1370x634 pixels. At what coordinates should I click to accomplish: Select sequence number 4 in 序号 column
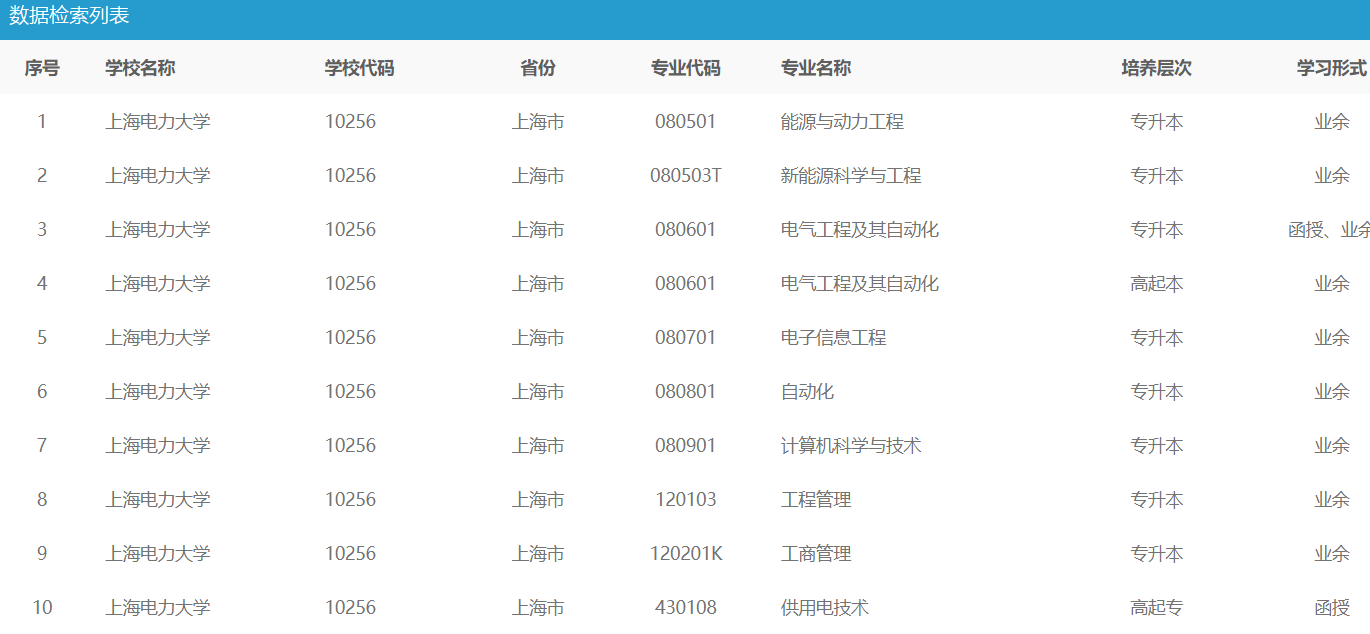pyautogui.click(x=42, y=284)
